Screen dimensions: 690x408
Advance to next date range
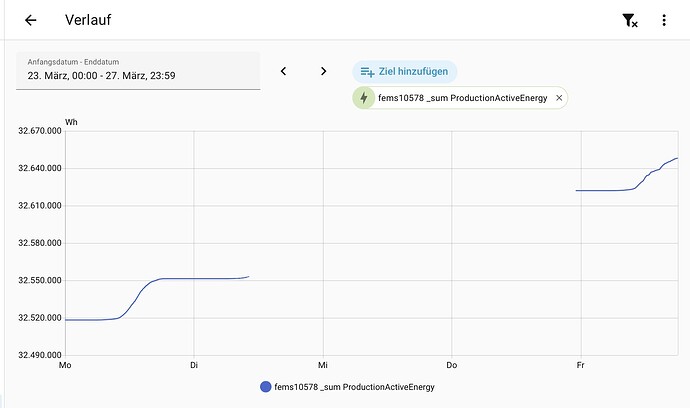[x=323, y=71]
